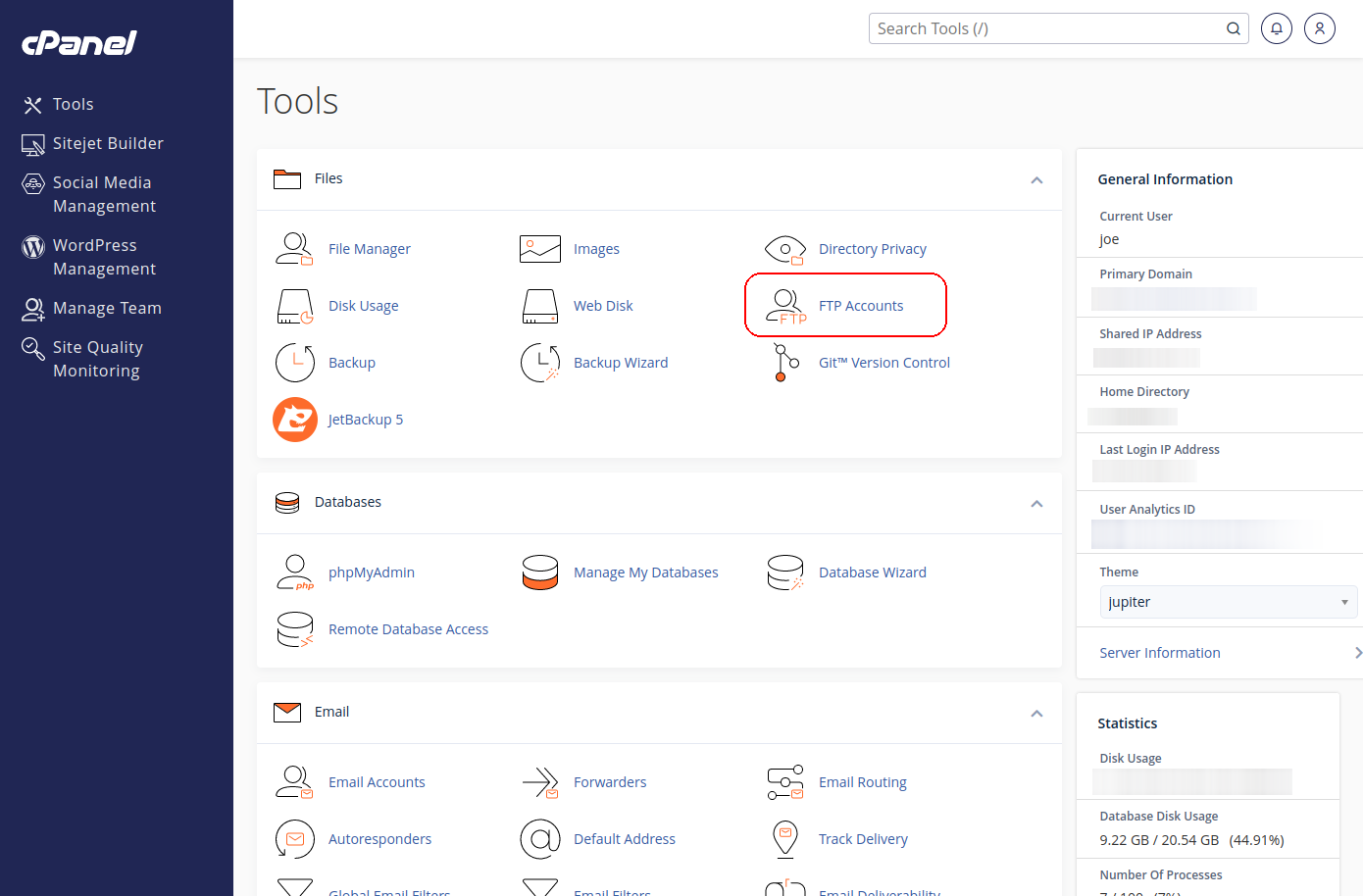Open notifications bell icon

[x=1276, y=28]
